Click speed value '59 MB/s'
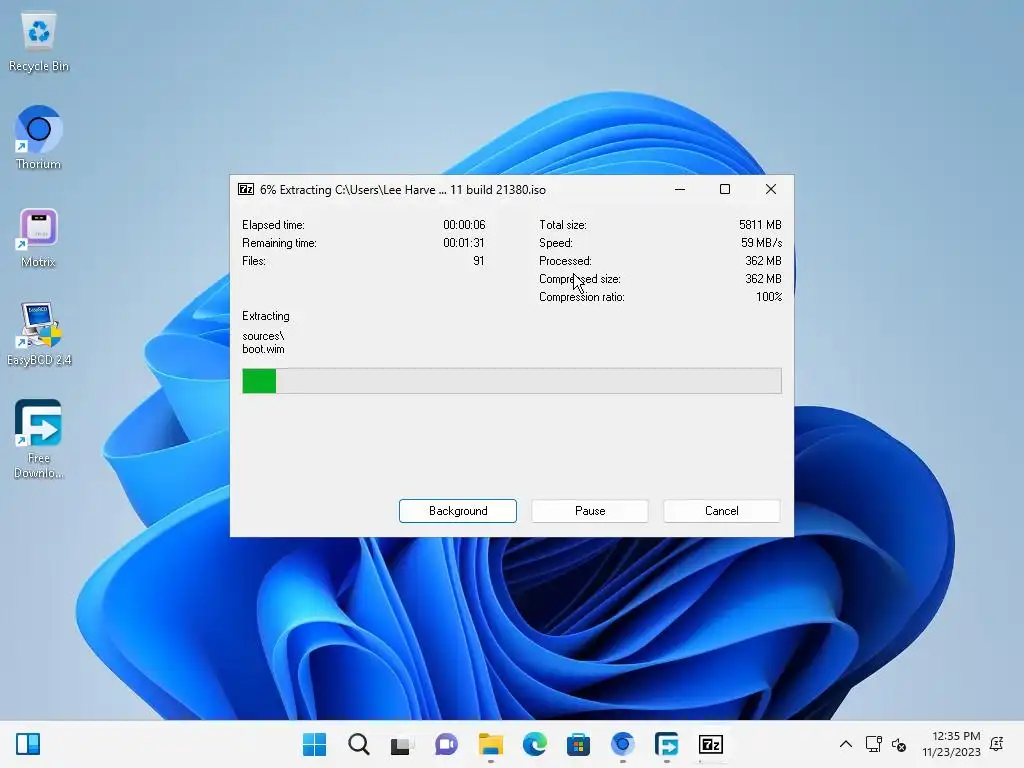Viewport: 1024px width, 768px height. [761, 243]
